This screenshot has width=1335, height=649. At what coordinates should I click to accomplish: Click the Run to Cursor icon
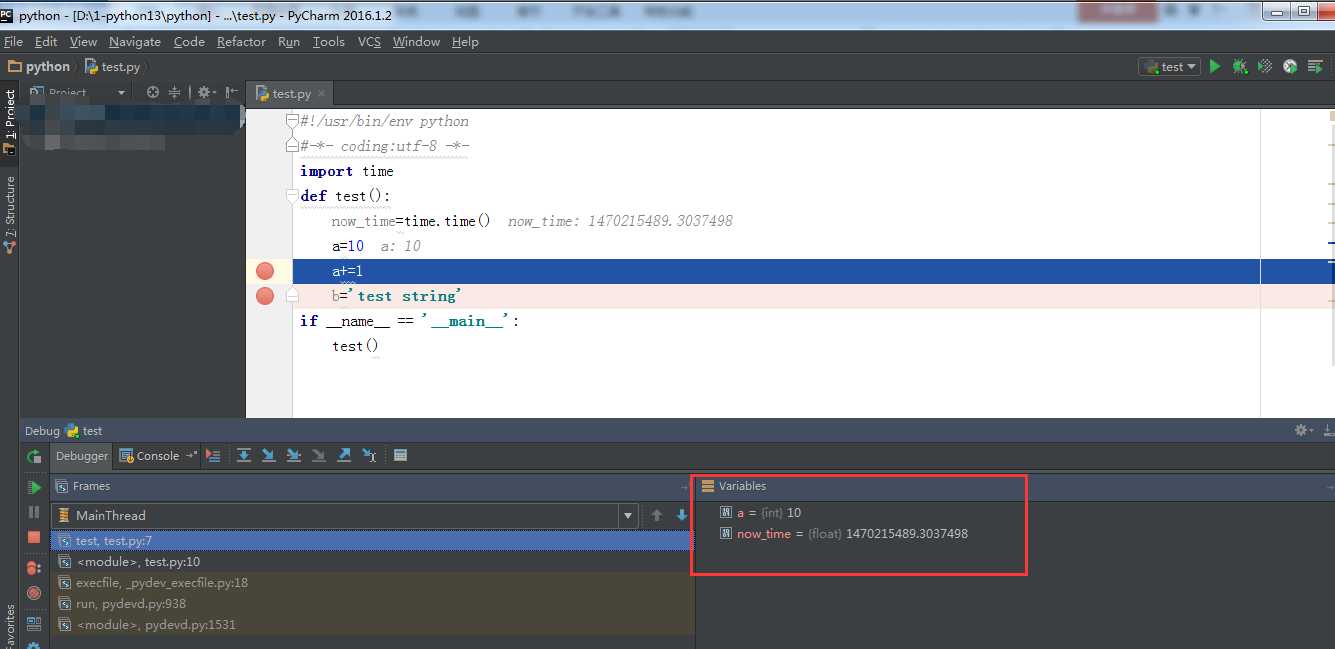tap(369, 455)
